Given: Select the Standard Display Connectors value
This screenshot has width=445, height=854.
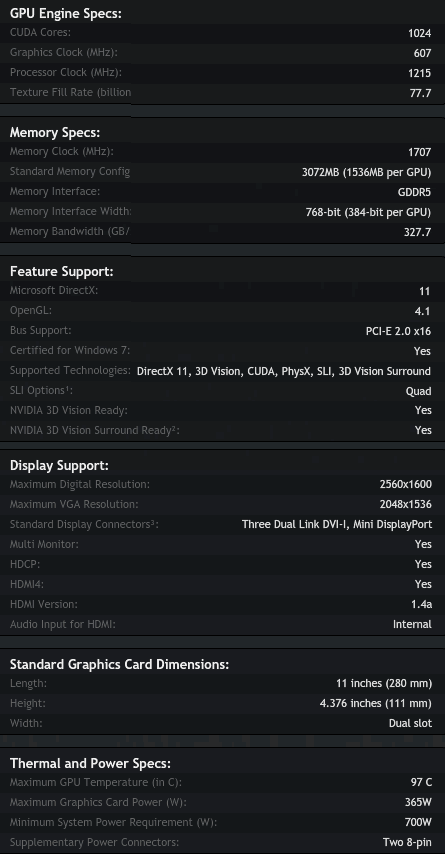Looking at the screenshot, I should (x=337, y=524).
